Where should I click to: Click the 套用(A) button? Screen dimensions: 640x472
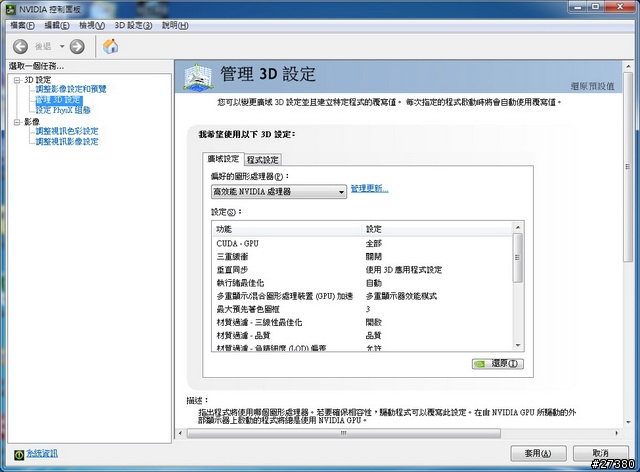tap(538, 453)
